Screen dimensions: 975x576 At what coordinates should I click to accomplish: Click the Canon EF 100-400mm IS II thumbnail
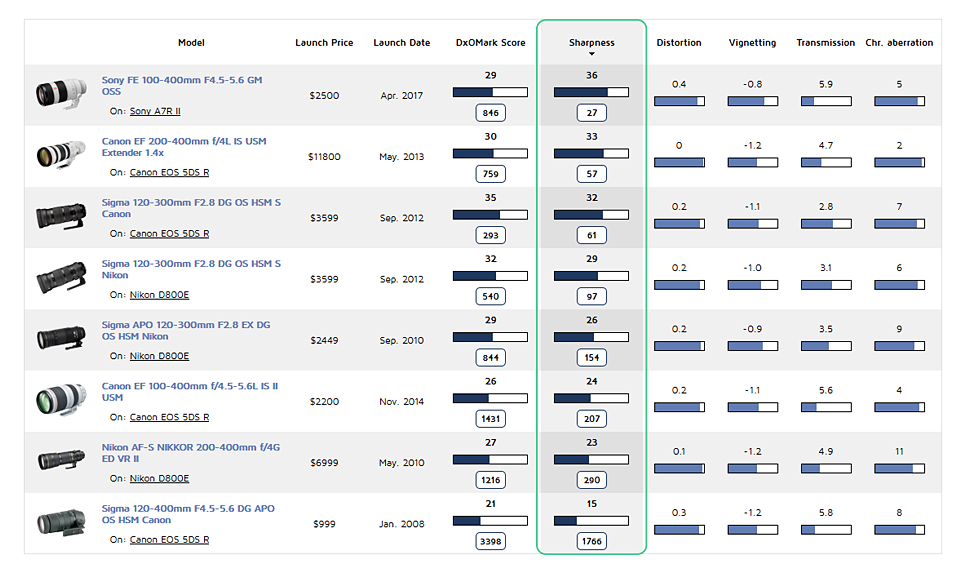click(x=61, y=399)
